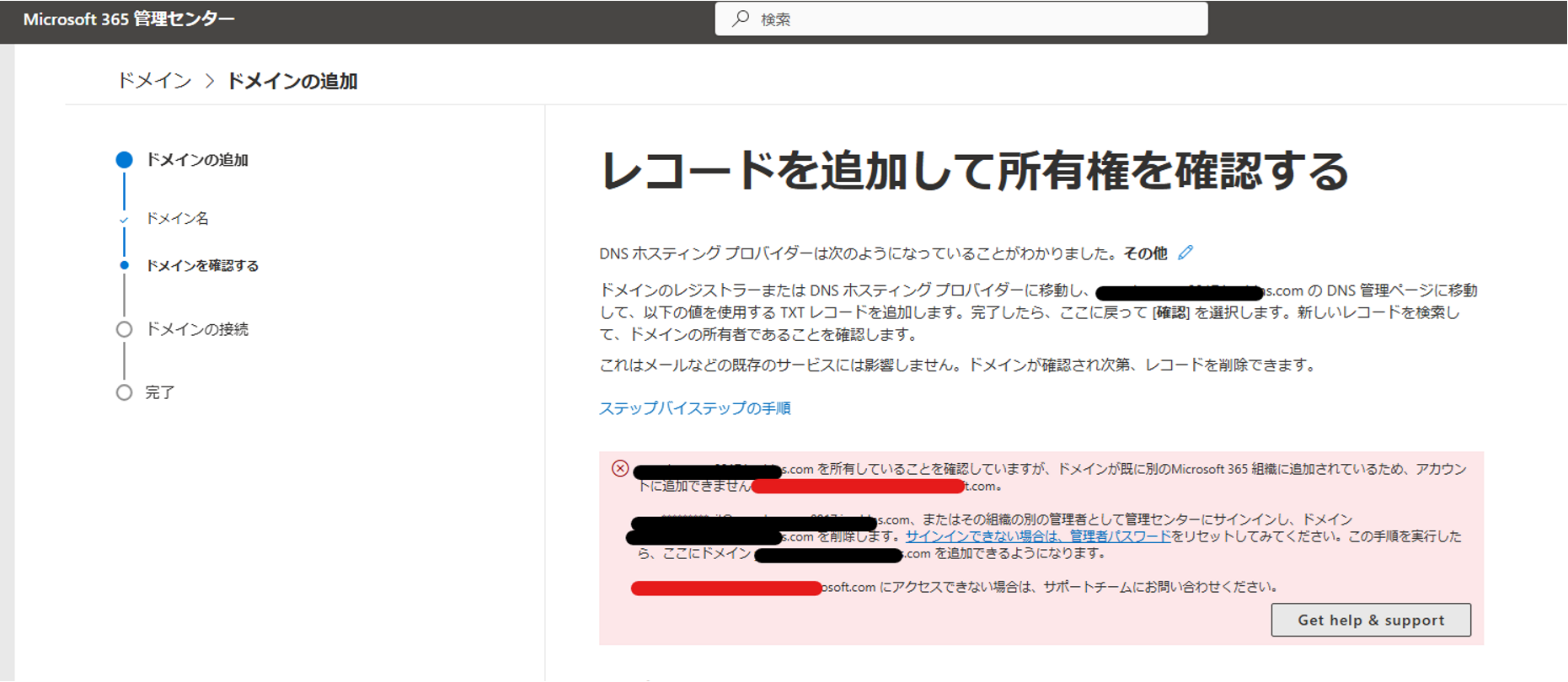1568x682 pixels.
Task: Click the empty circle for ドメインの接続
Action: click(124, 329)
